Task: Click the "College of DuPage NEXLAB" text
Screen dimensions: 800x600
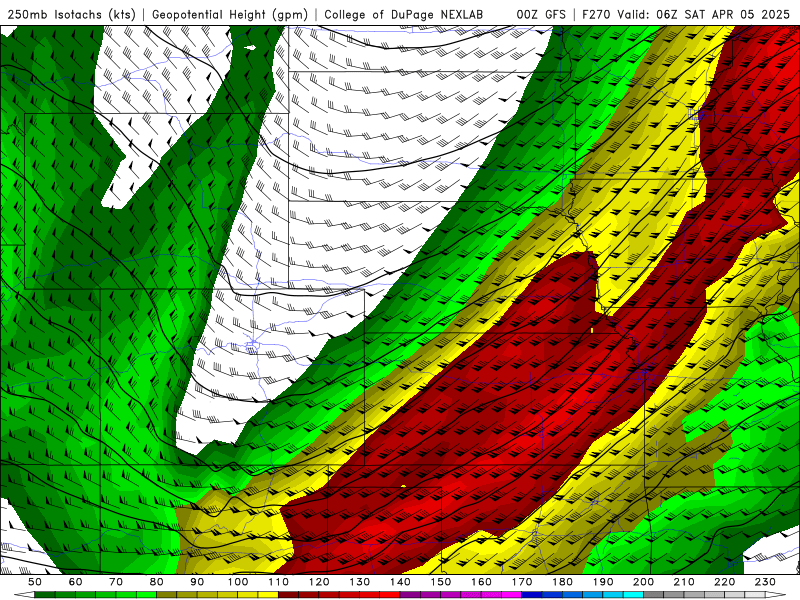Action: tap(404, 15)
